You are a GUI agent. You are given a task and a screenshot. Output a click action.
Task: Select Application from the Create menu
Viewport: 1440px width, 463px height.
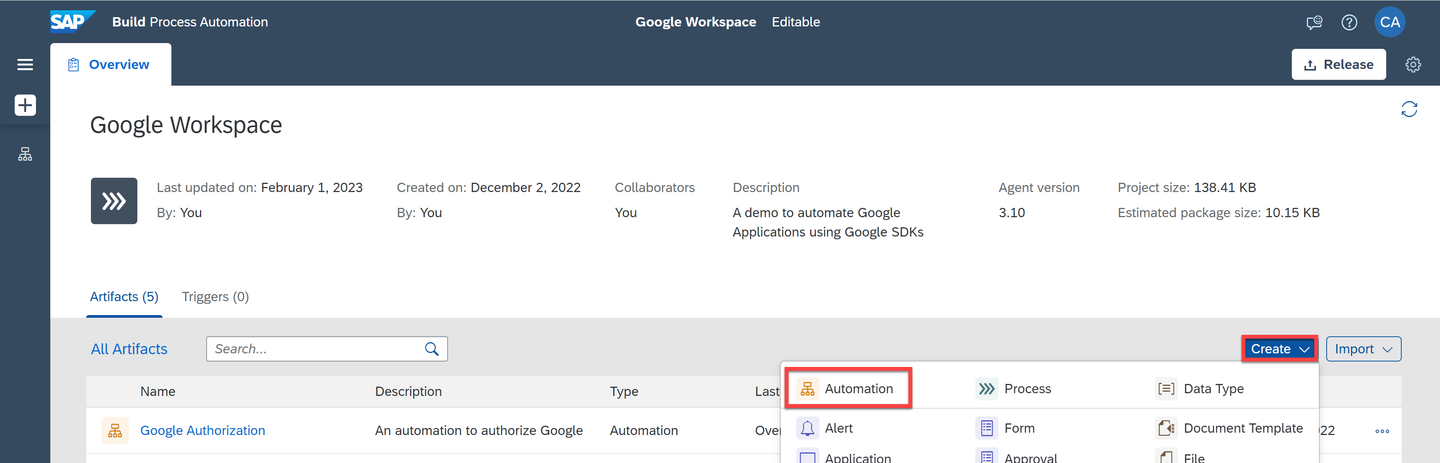tap(844, 457)
